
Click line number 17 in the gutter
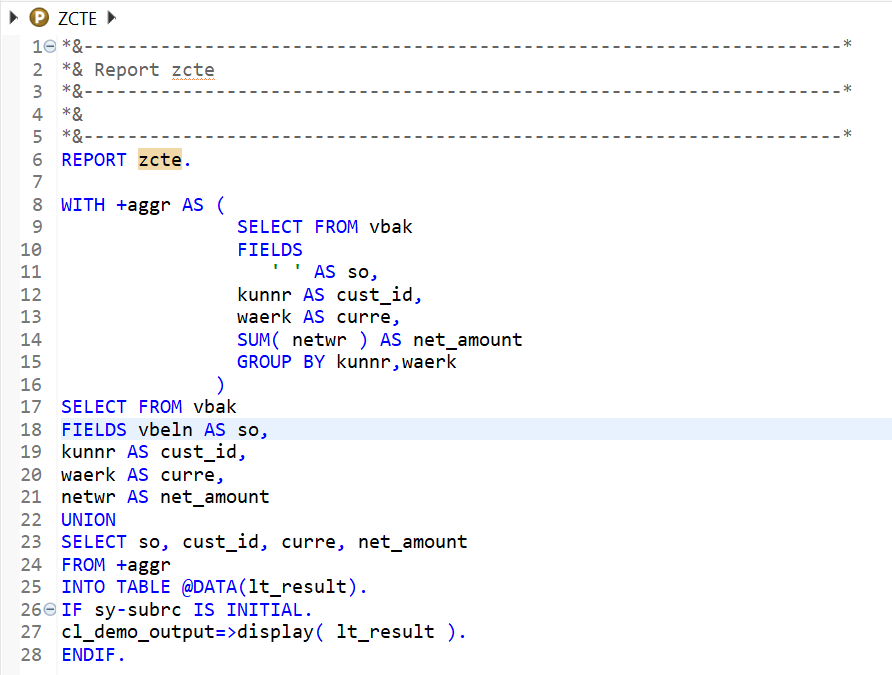(x=31, y=407)
